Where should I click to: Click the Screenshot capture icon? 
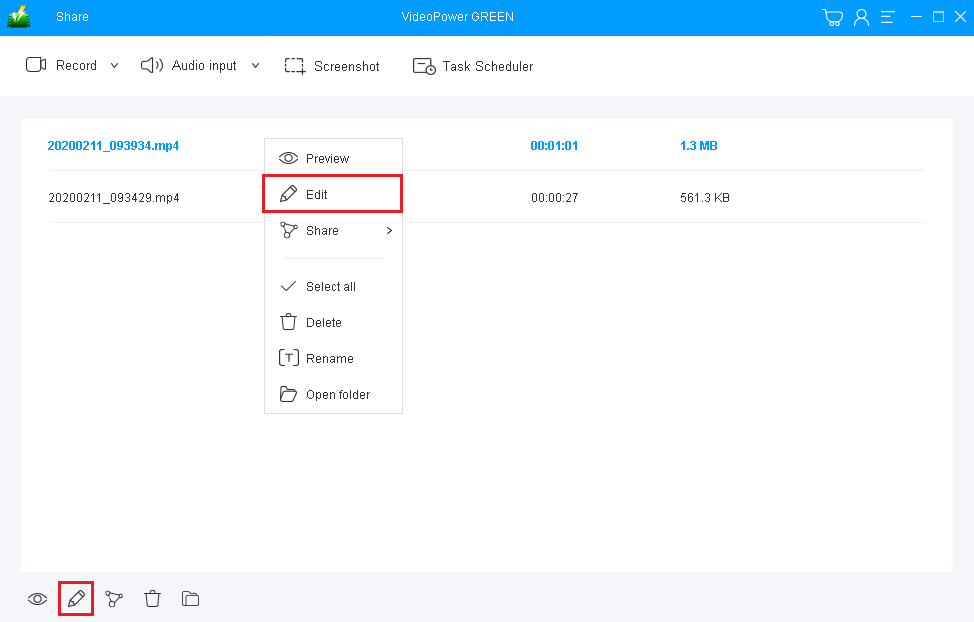[295, 66]
